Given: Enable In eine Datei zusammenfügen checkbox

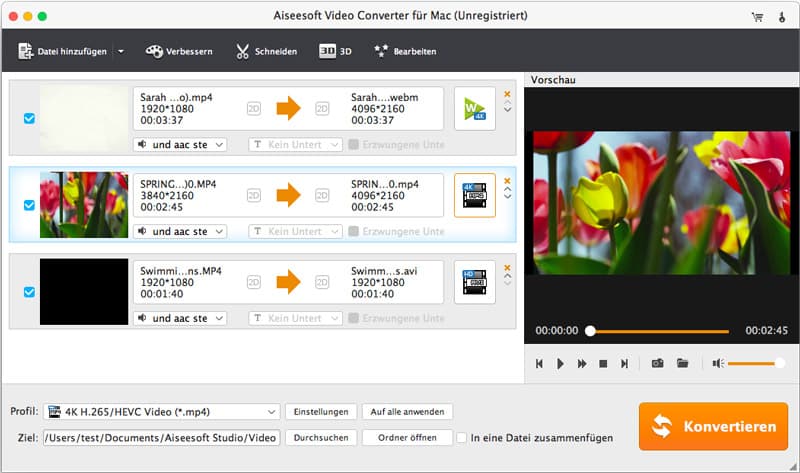Looking at the screenshot, I should tap(461, 437).
